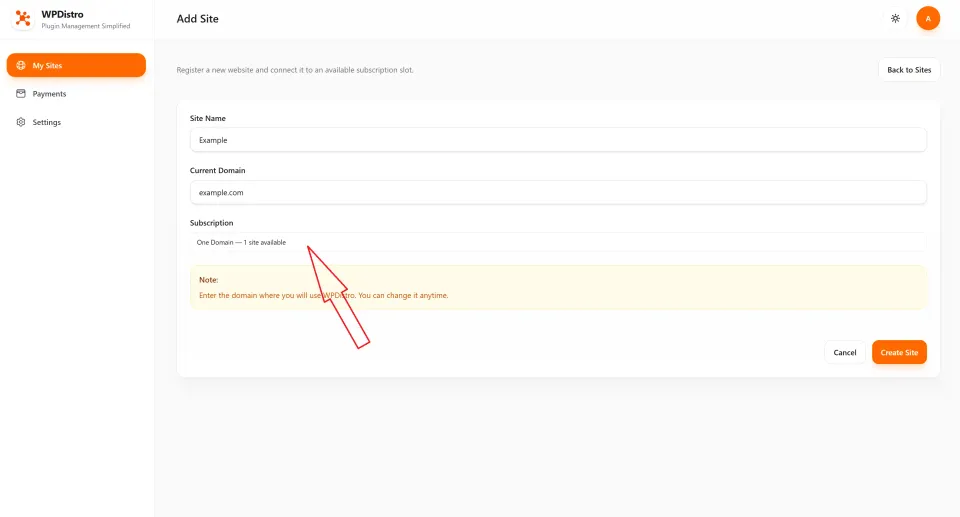Click the globe icon beside My Sites

pos(21,65)
